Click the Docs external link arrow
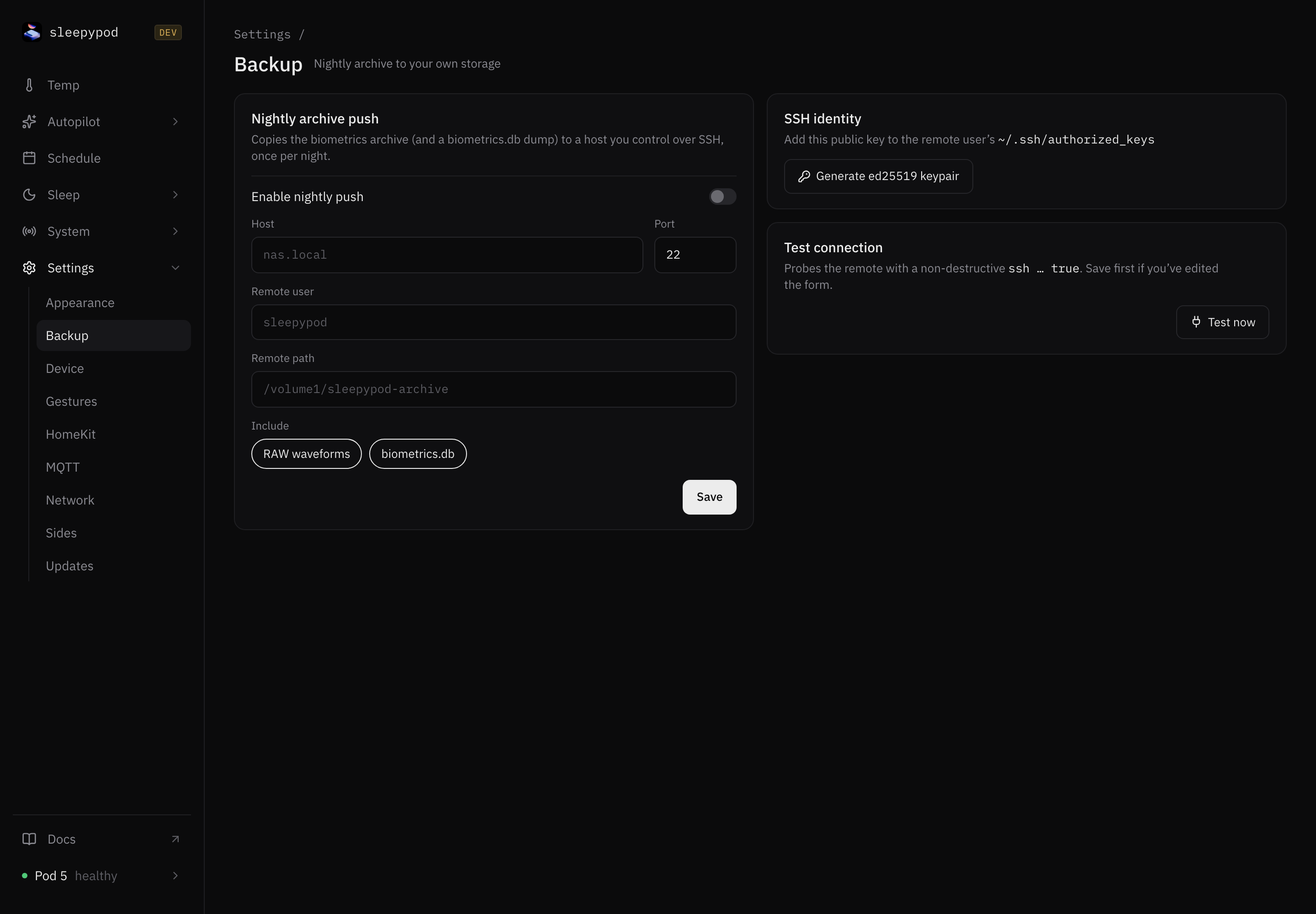The height and width of the screenshot is (914, 1316). tap(175, 839)
